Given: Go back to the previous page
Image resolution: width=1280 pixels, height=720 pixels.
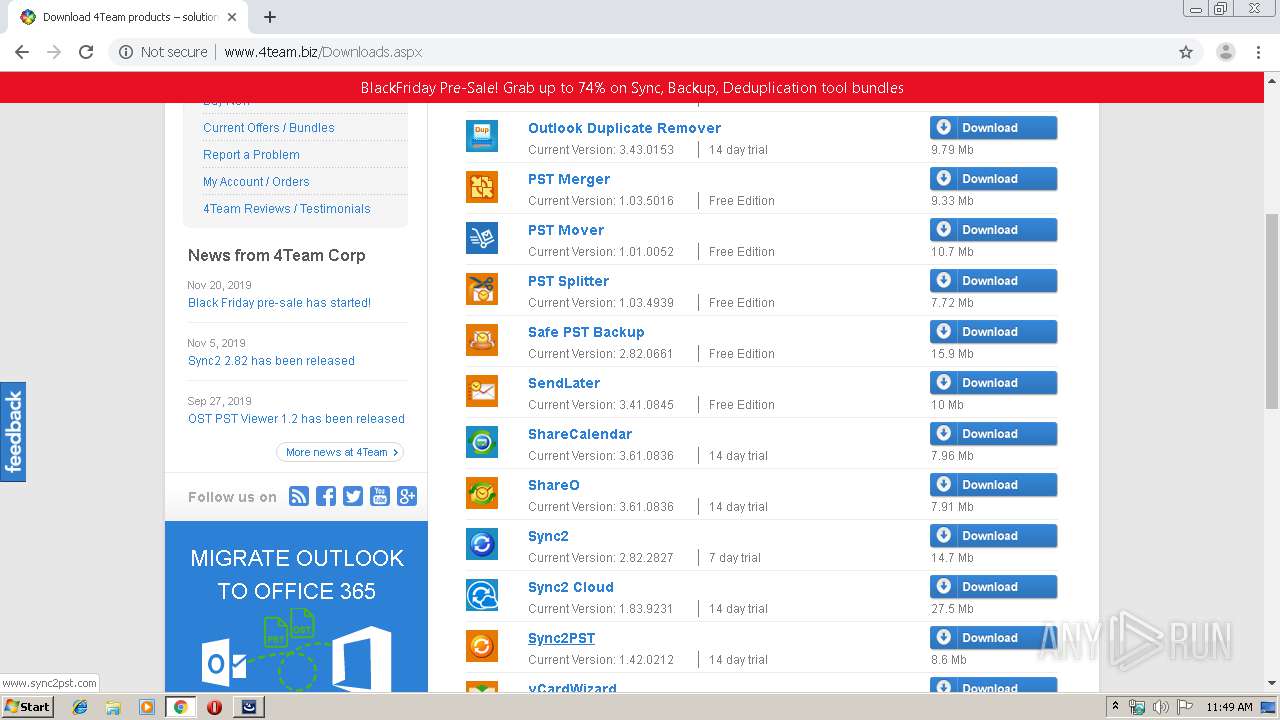Looking at the screenshot, I should (22, 52).
